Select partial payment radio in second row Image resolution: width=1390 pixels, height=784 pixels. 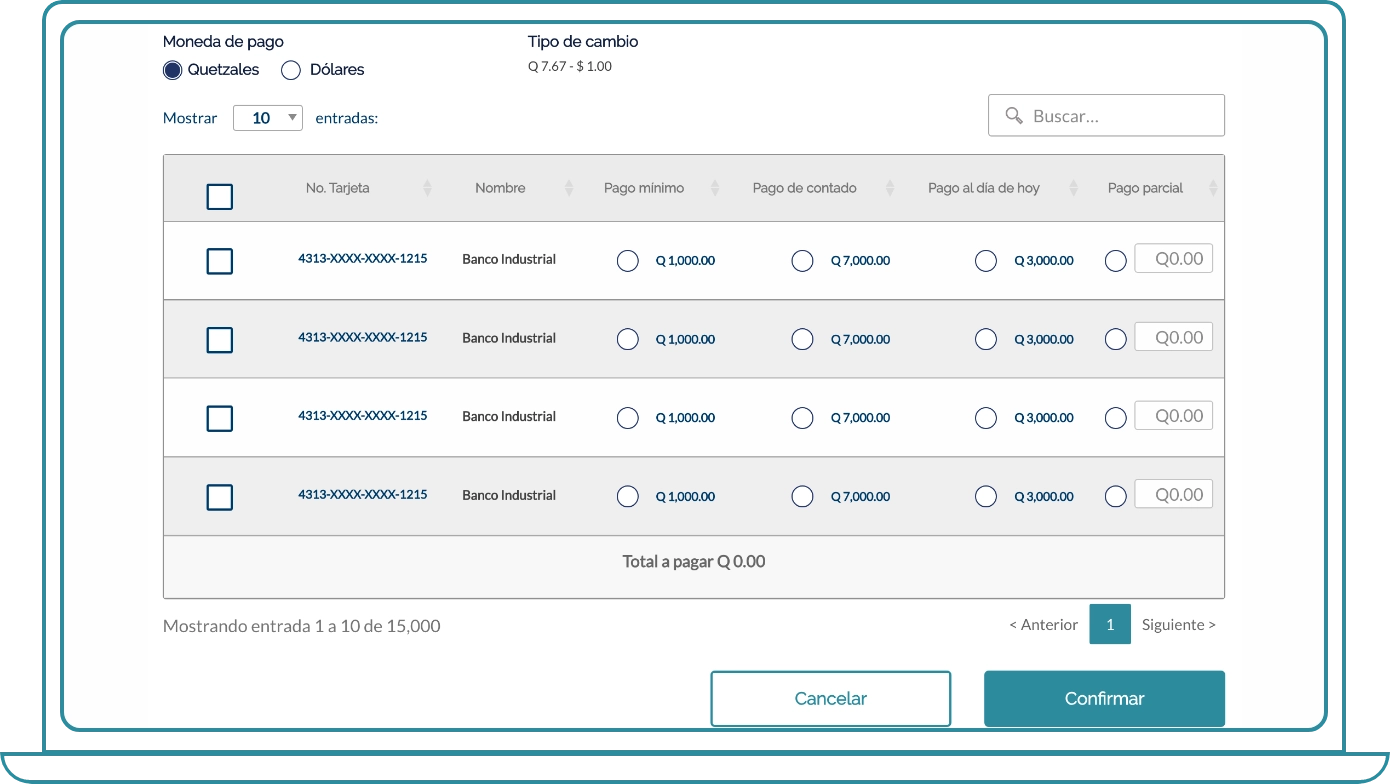[1116, 339]
